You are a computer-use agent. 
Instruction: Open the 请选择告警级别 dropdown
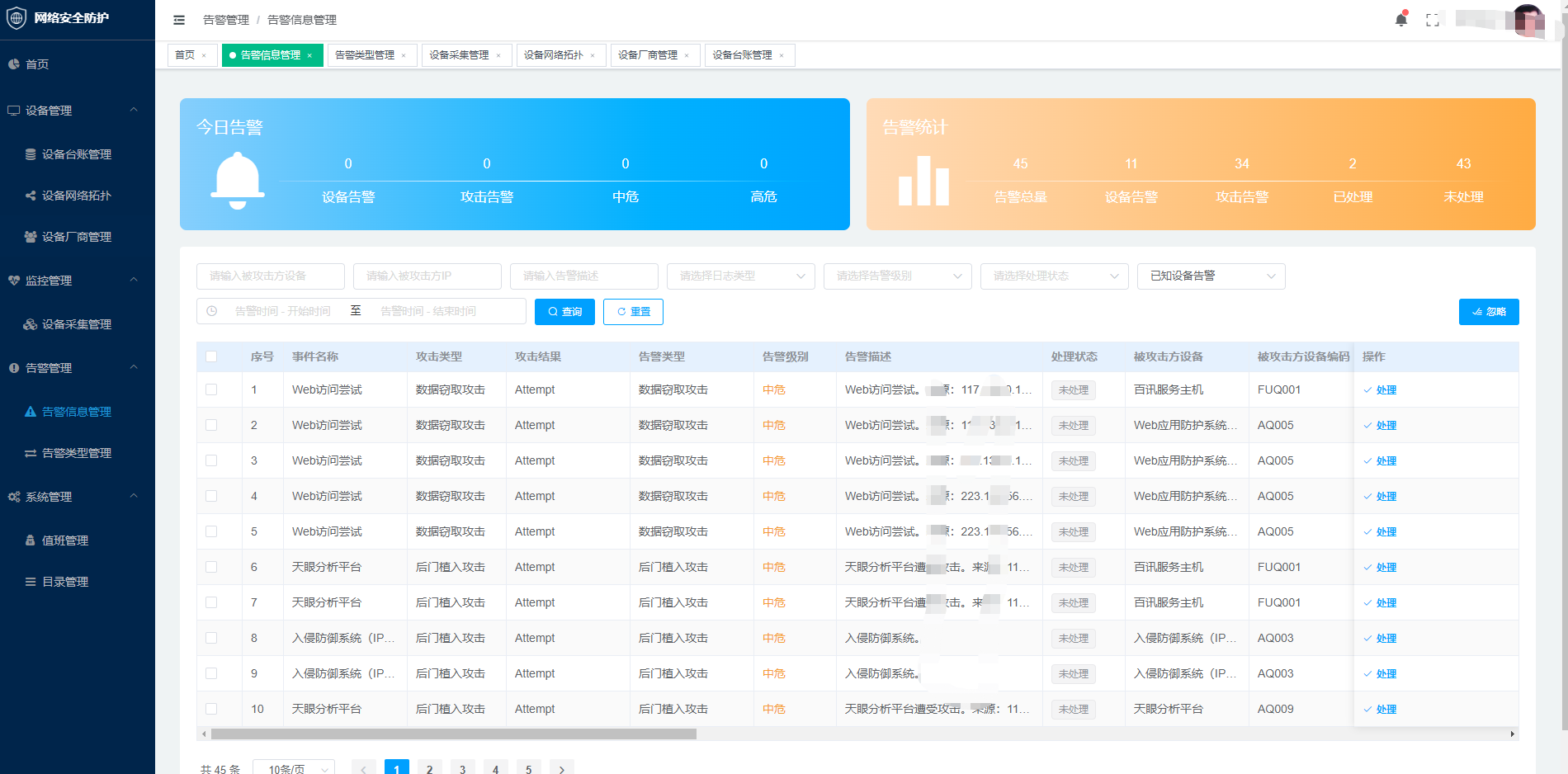point(898,276)
